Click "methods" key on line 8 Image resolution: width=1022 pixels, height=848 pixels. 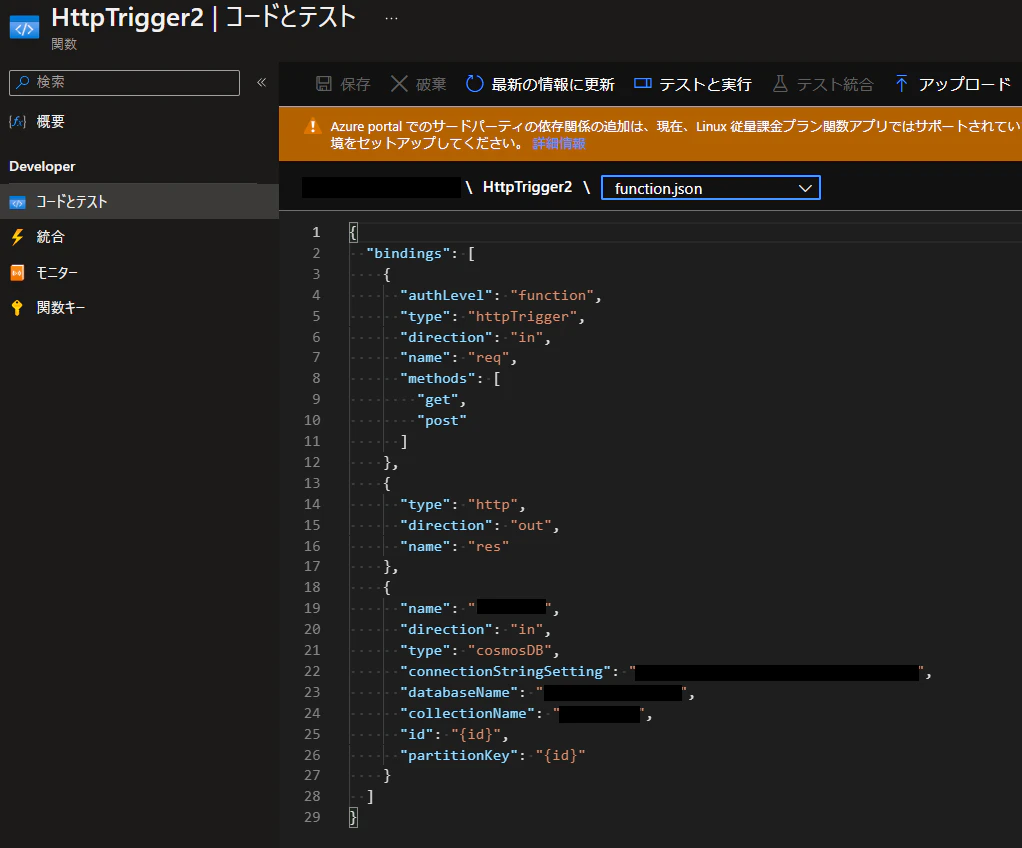(437, 378)
